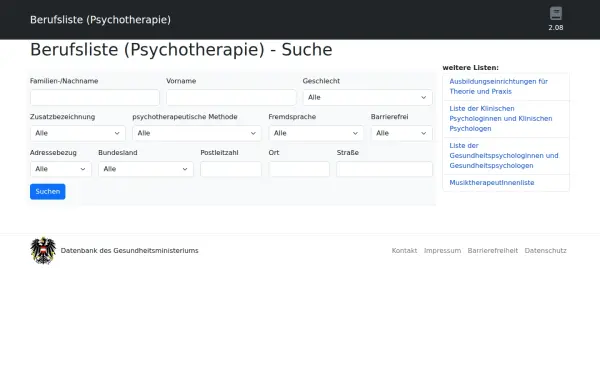The width and height of the screenshot is (600, 375).
Task: Click the Berufsliste (Psychotherapie) header title
Action: [100, 20]
